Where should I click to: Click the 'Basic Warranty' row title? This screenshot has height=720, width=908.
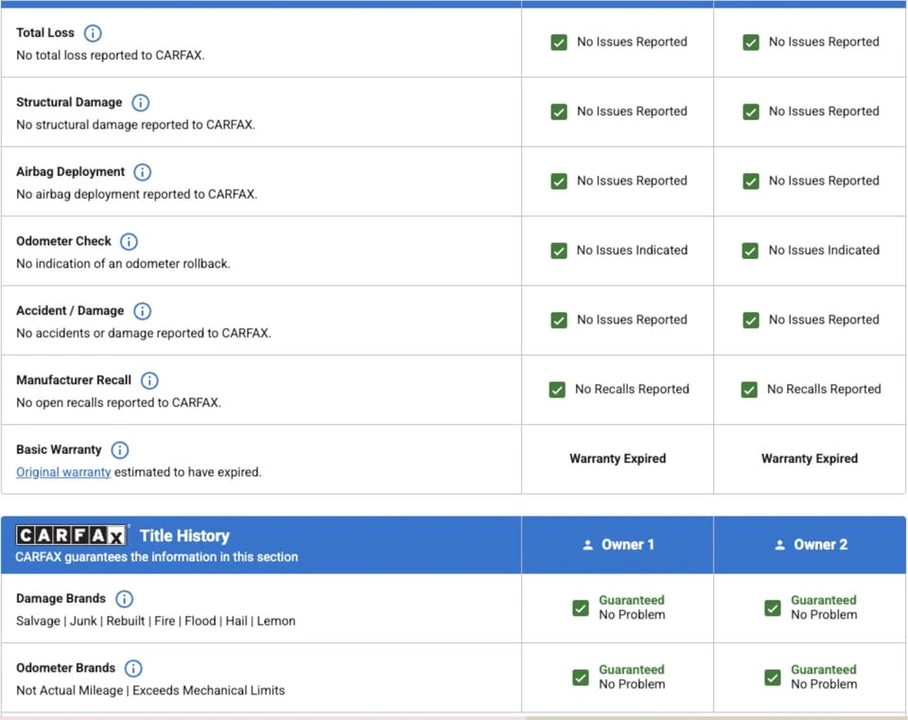point(58,450)
